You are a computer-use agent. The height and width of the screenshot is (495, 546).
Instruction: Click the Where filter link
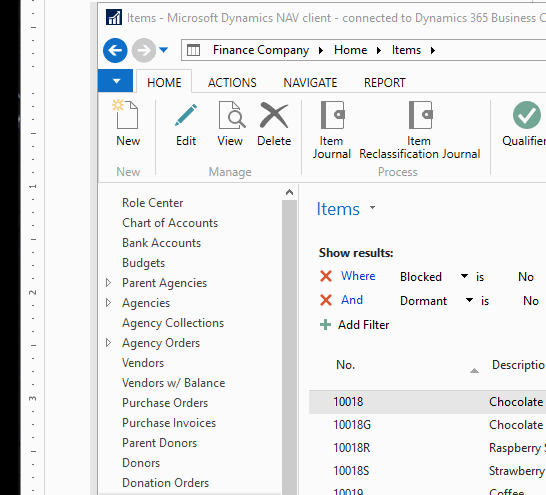(358, 276)
